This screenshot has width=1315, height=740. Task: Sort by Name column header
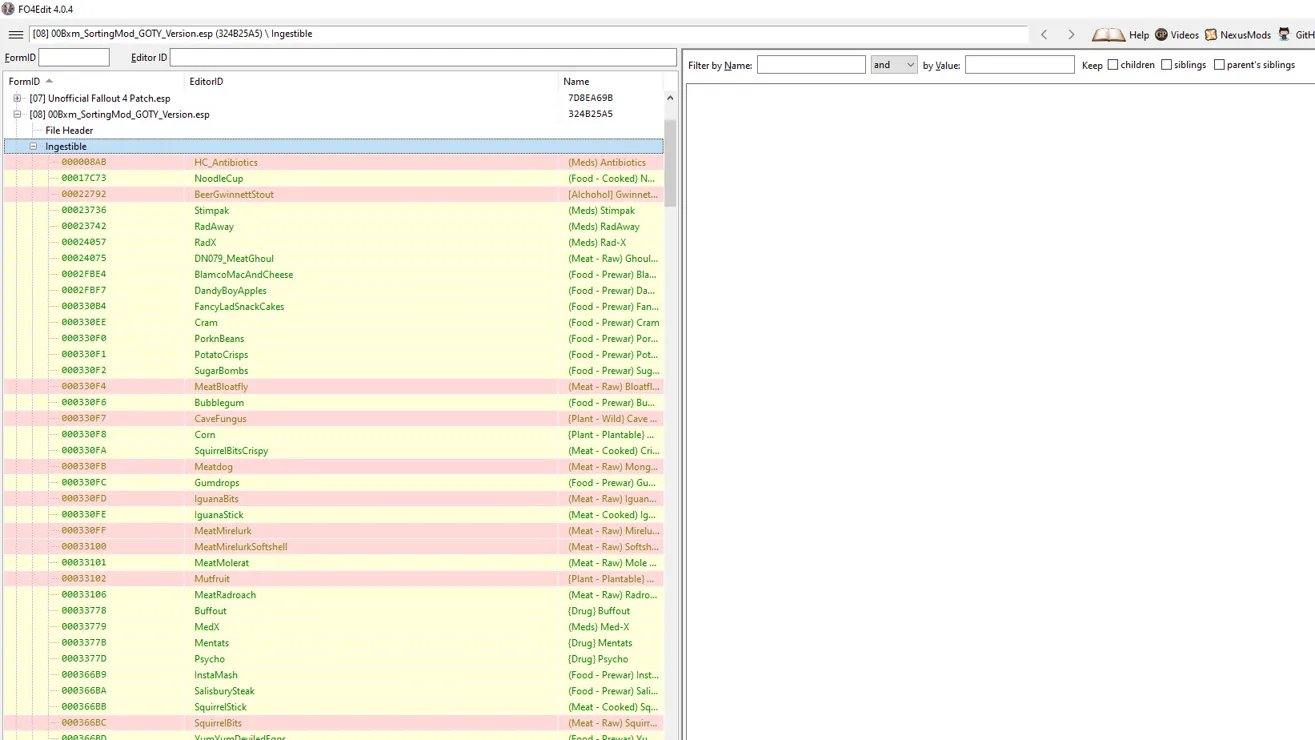coord(610,81)
